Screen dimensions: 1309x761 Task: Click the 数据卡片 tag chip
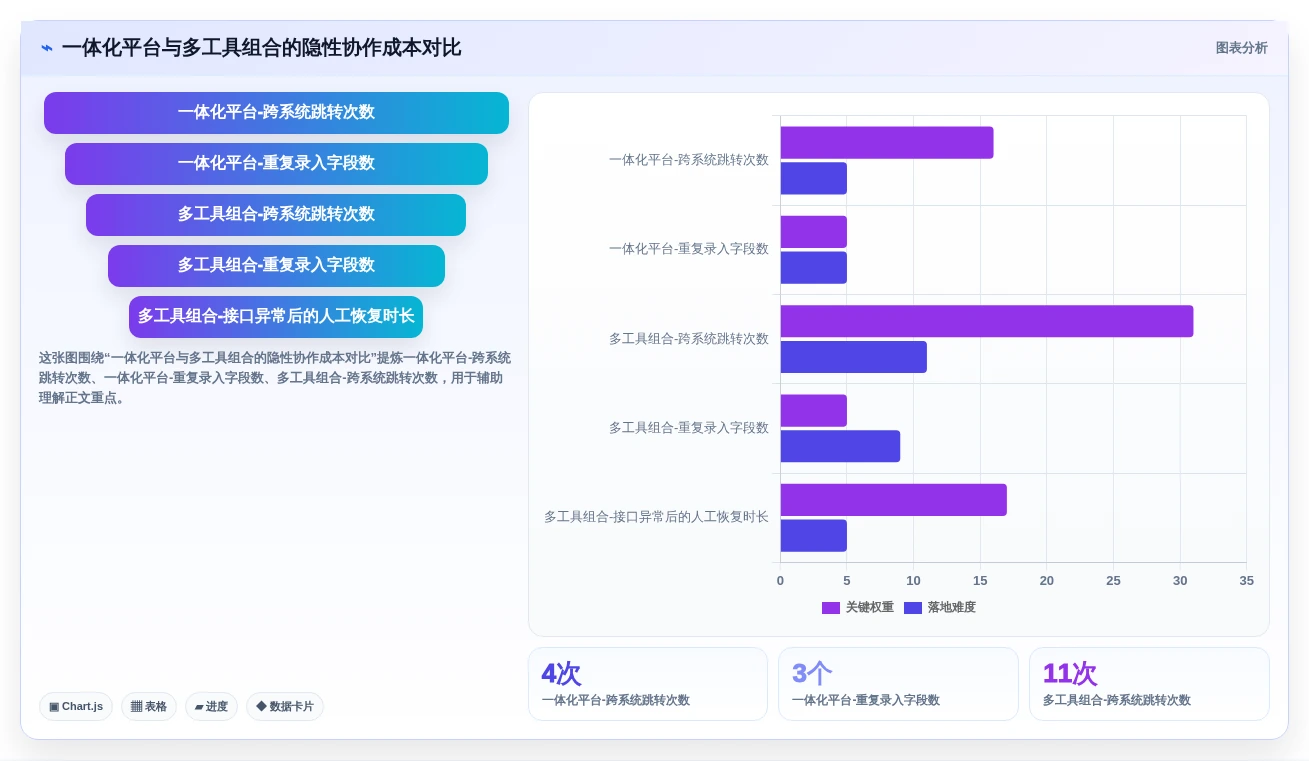click(285, 706)
